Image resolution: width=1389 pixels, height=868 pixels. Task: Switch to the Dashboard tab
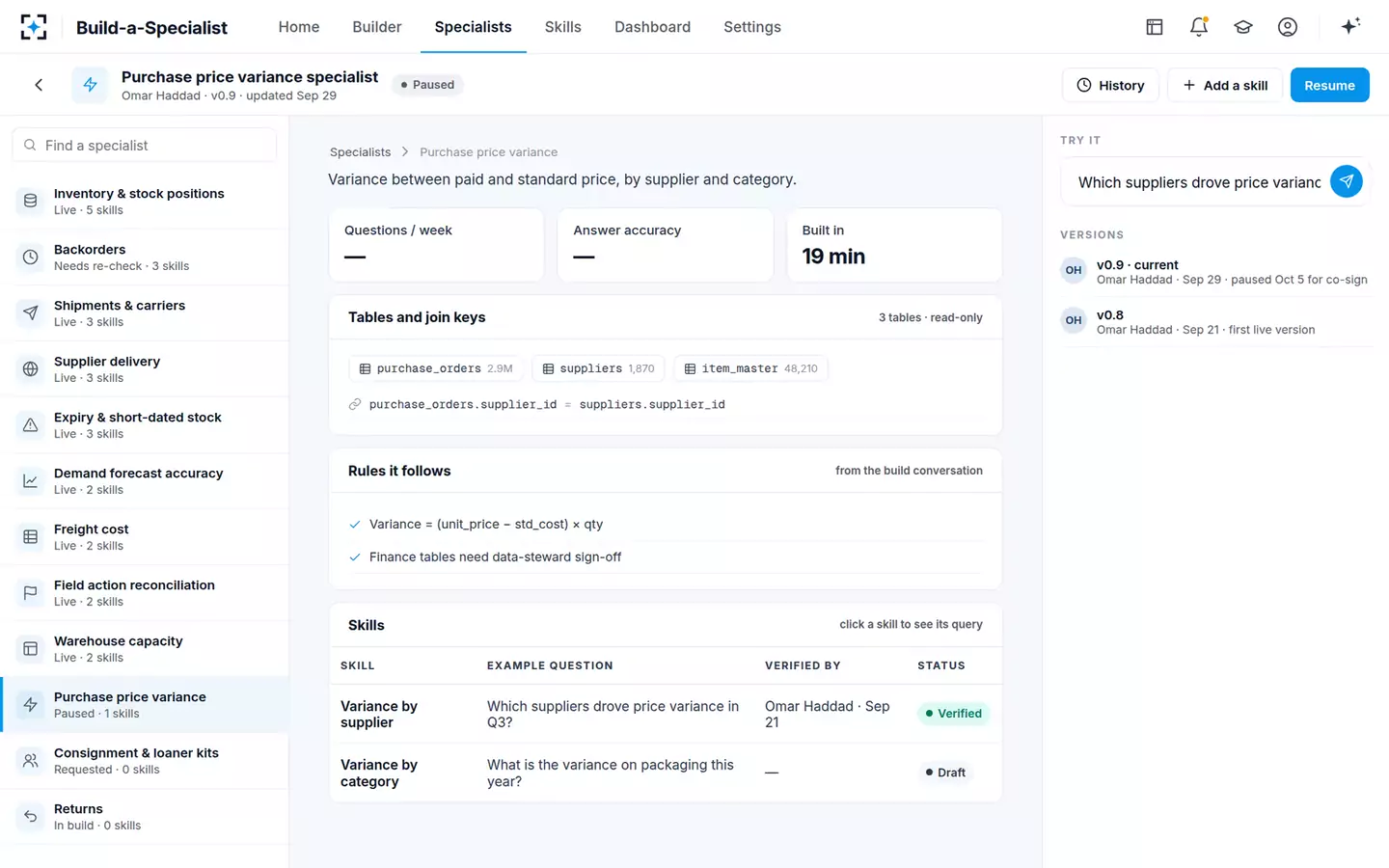(652, 27)
